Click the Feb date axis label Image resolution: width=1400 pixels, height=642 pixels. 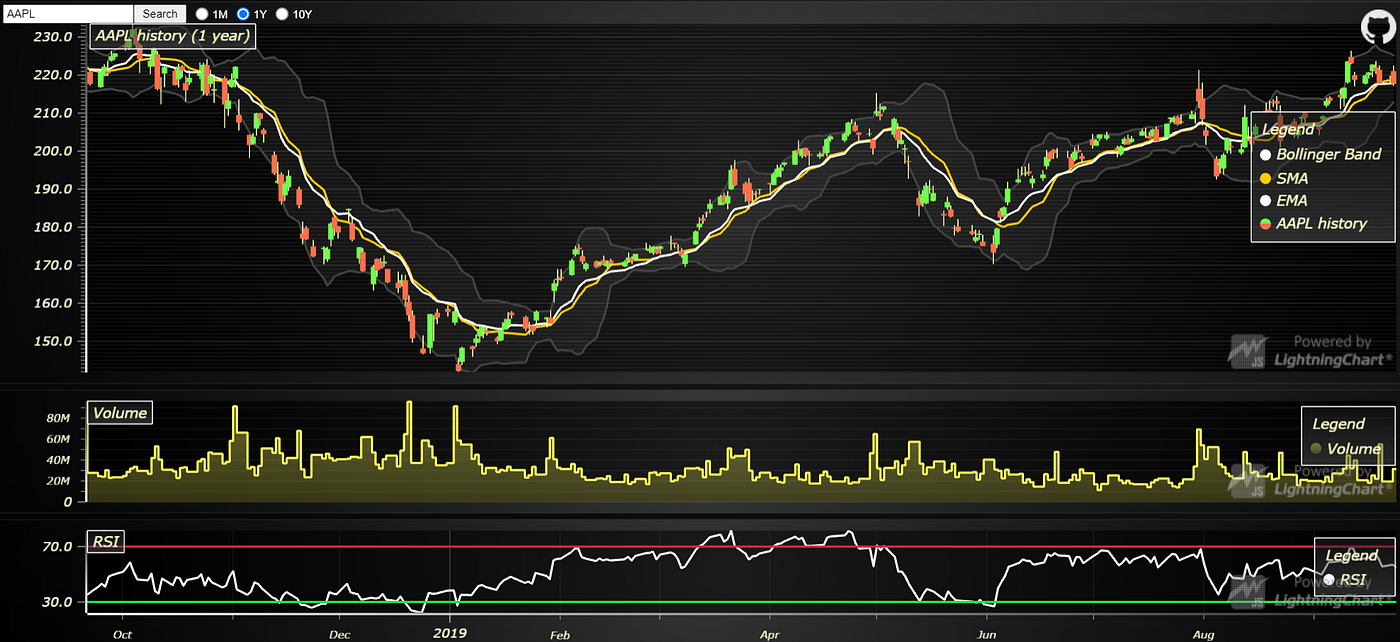point(559,634)
